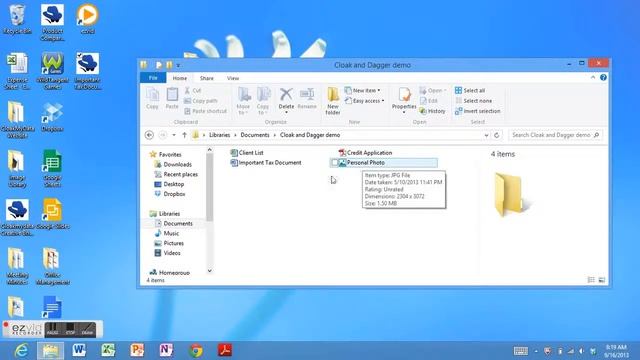The height and width of the screenshot is (360, 640).
Task: Expand the Libraries breadcrumb arrow
Action: click(x=235, y=135)
